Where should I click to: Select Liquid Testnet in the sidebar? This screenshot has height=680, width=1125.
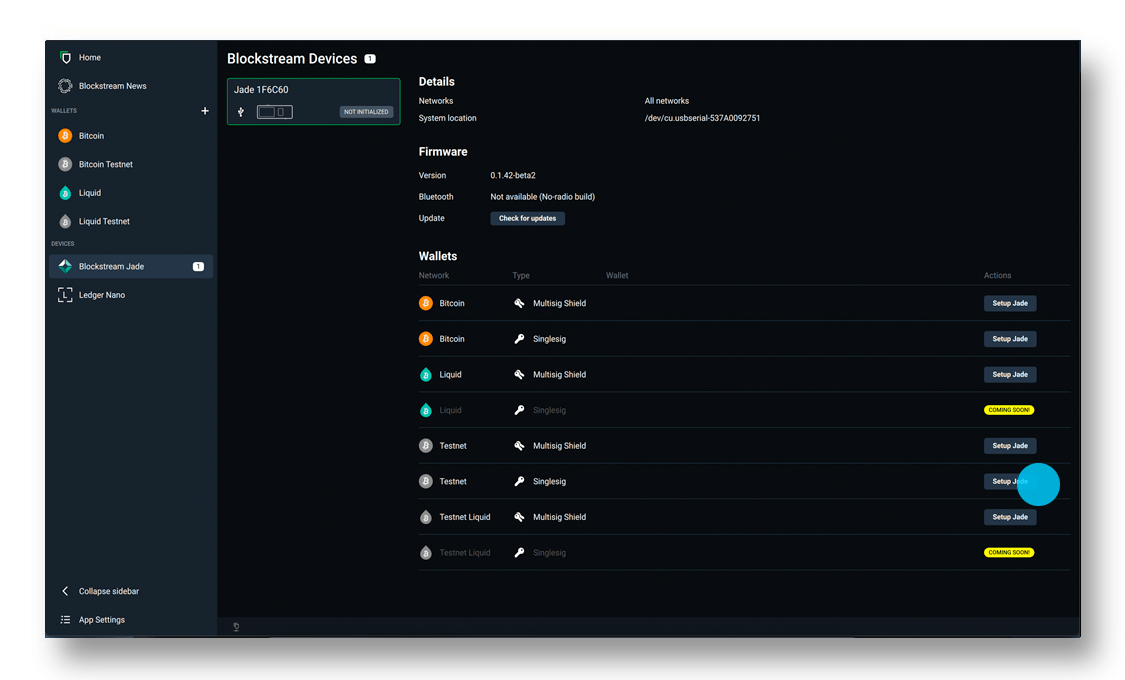click(x=103, y=221)
